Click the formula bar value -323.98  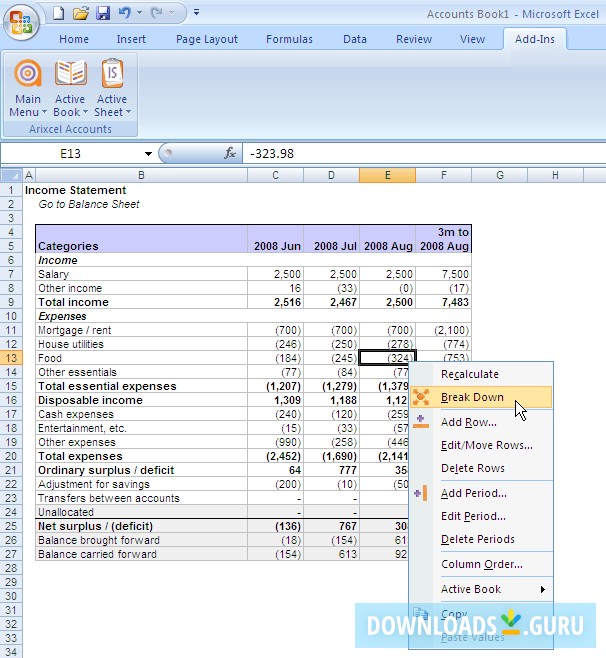click(x=272, y=154)
